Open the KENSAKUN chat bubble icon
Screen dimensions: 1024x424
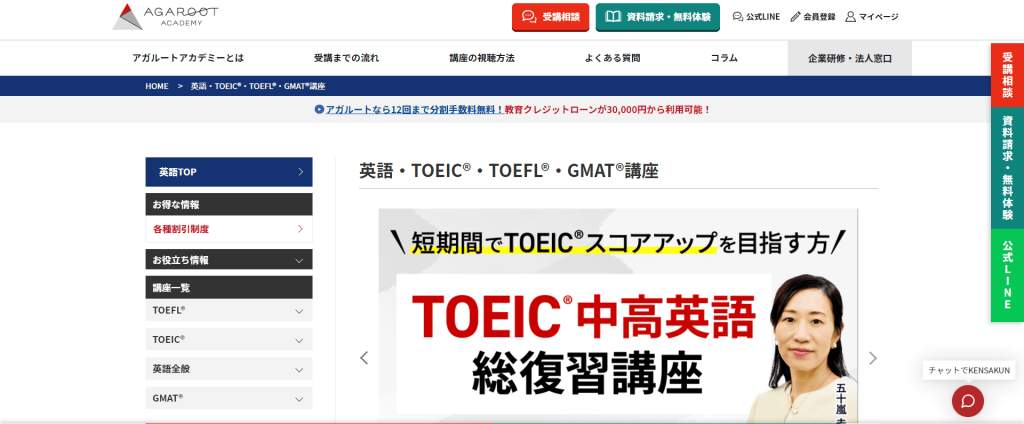968,400
